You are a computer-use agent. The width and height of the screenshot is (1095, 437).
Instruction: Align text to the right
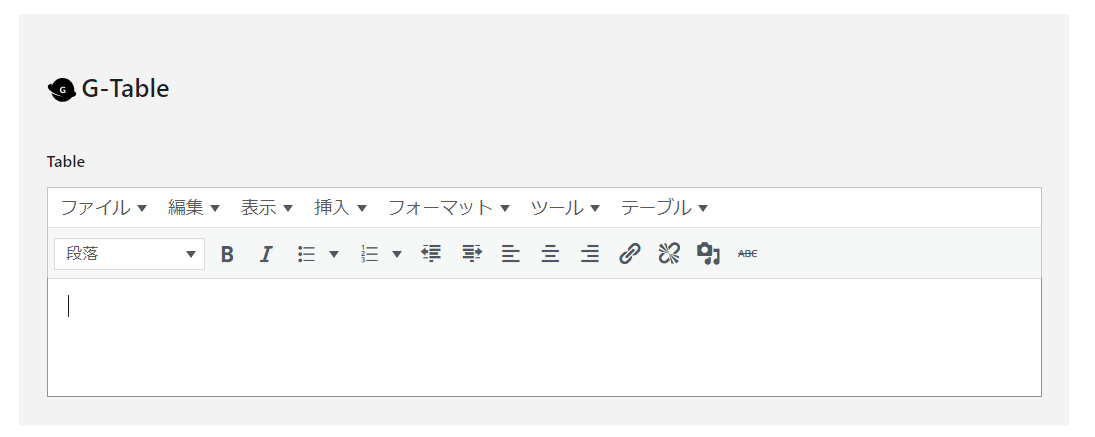coord(590,254)
